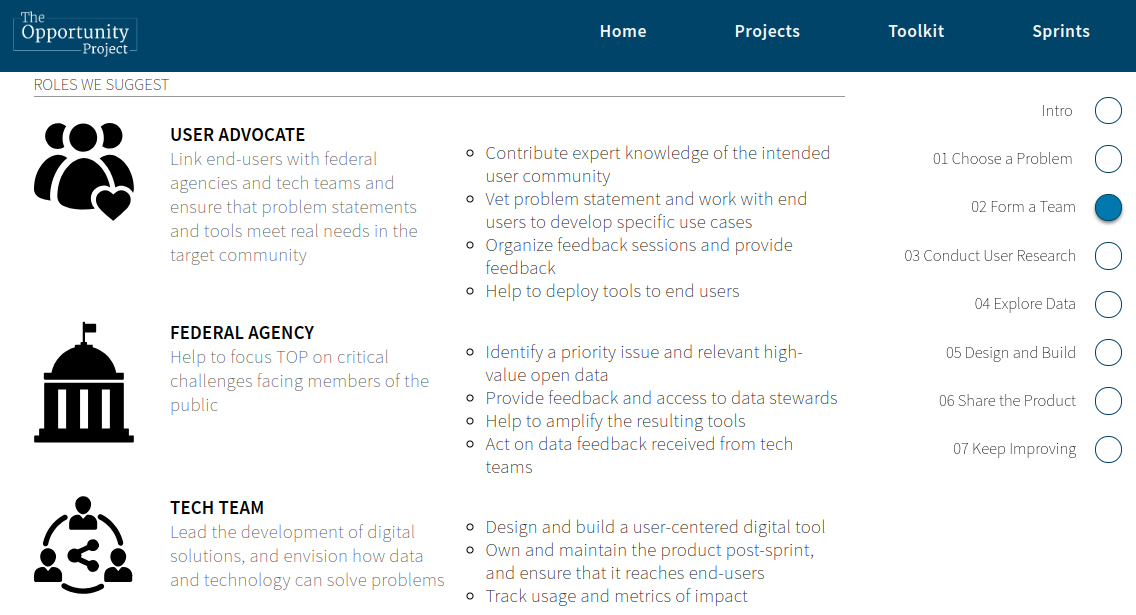Click the User Advocate people-with-heart icon

tap(84, 172)
